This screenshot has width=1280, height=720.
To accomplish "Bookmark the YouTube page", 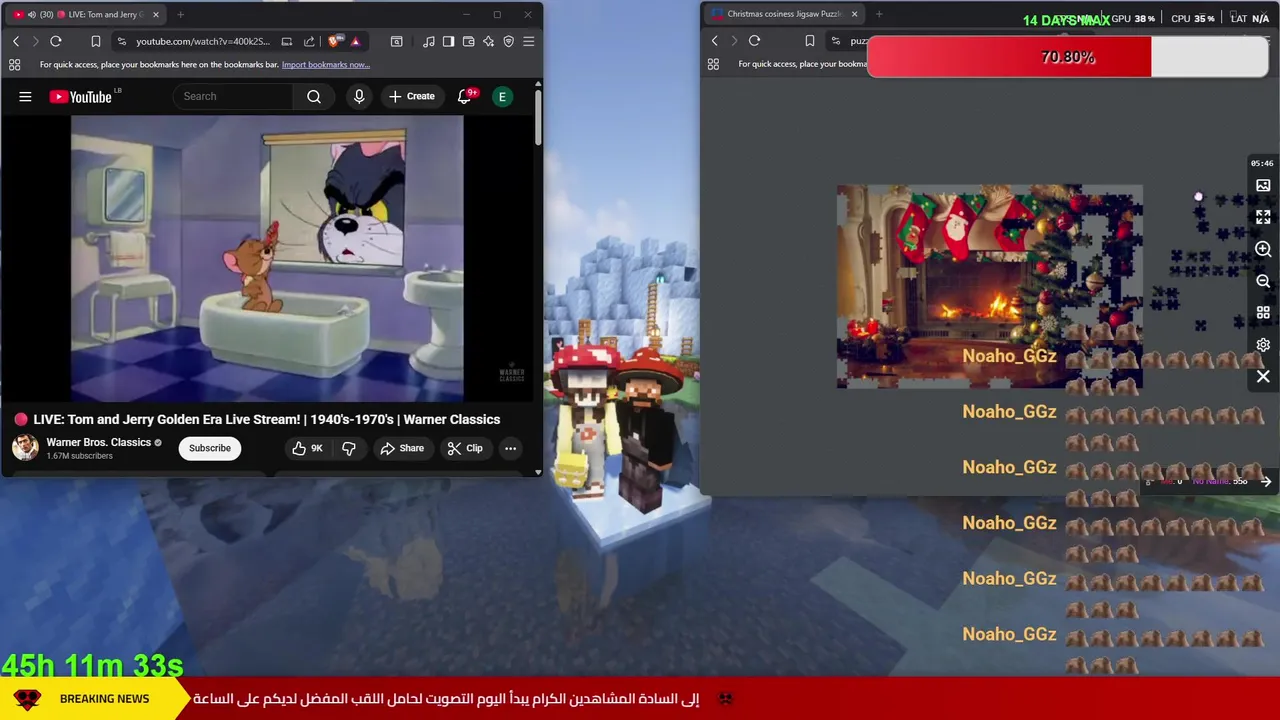I will click(x=96, y=41).
